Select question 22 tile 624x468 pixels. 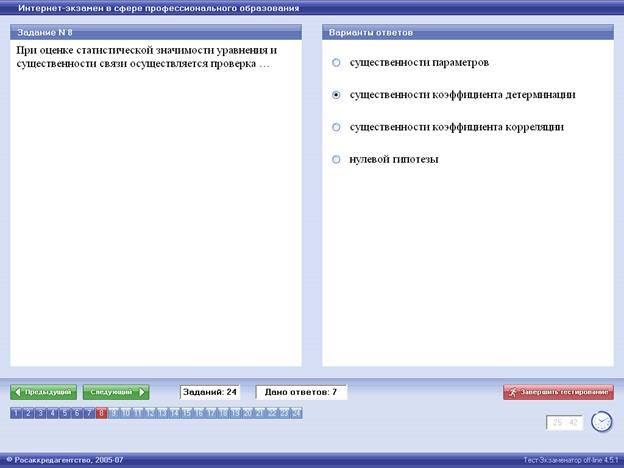272,413
